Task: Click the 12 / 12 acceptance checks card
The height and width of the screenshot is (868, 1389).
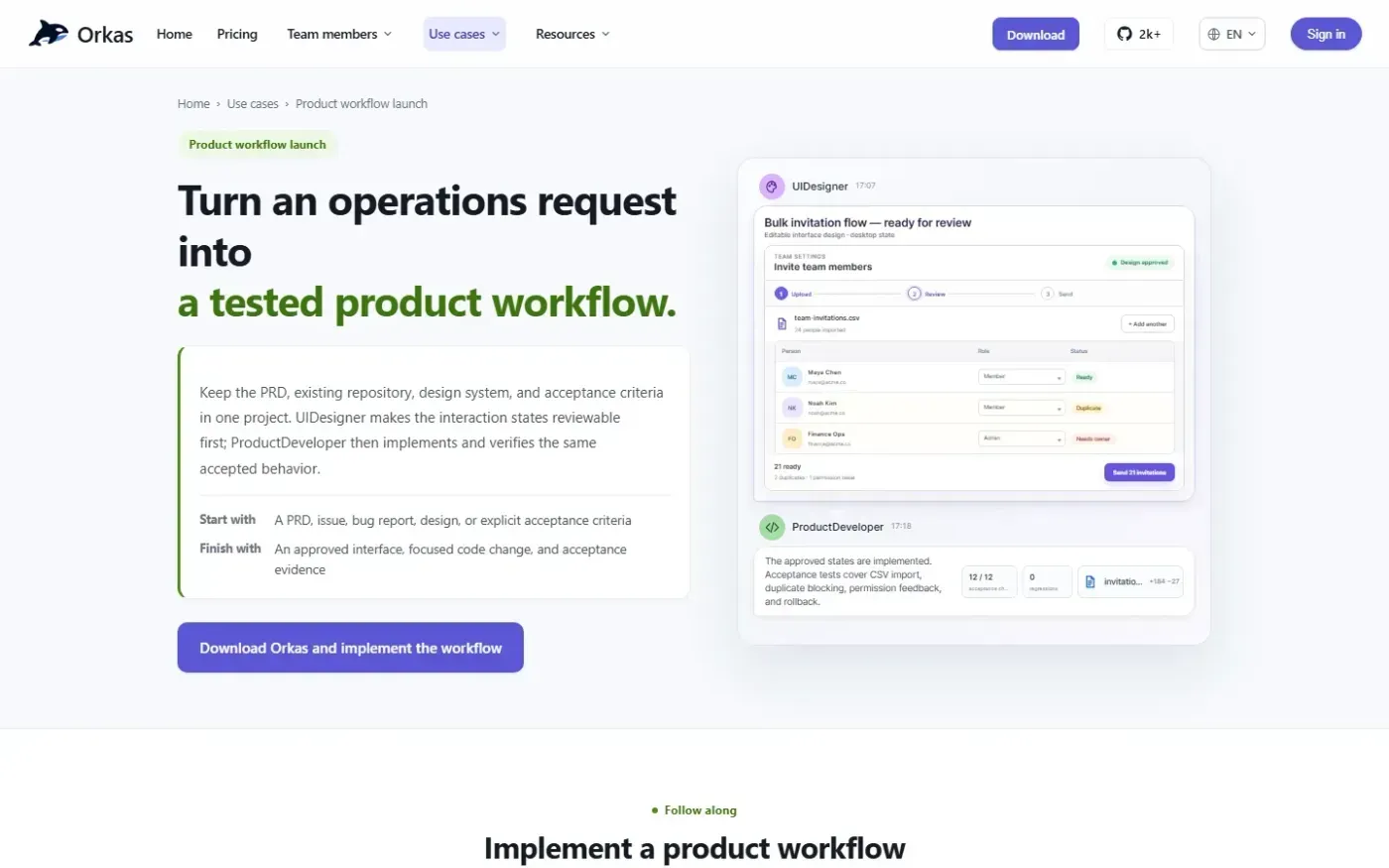Action: click(x=989, y=581)
